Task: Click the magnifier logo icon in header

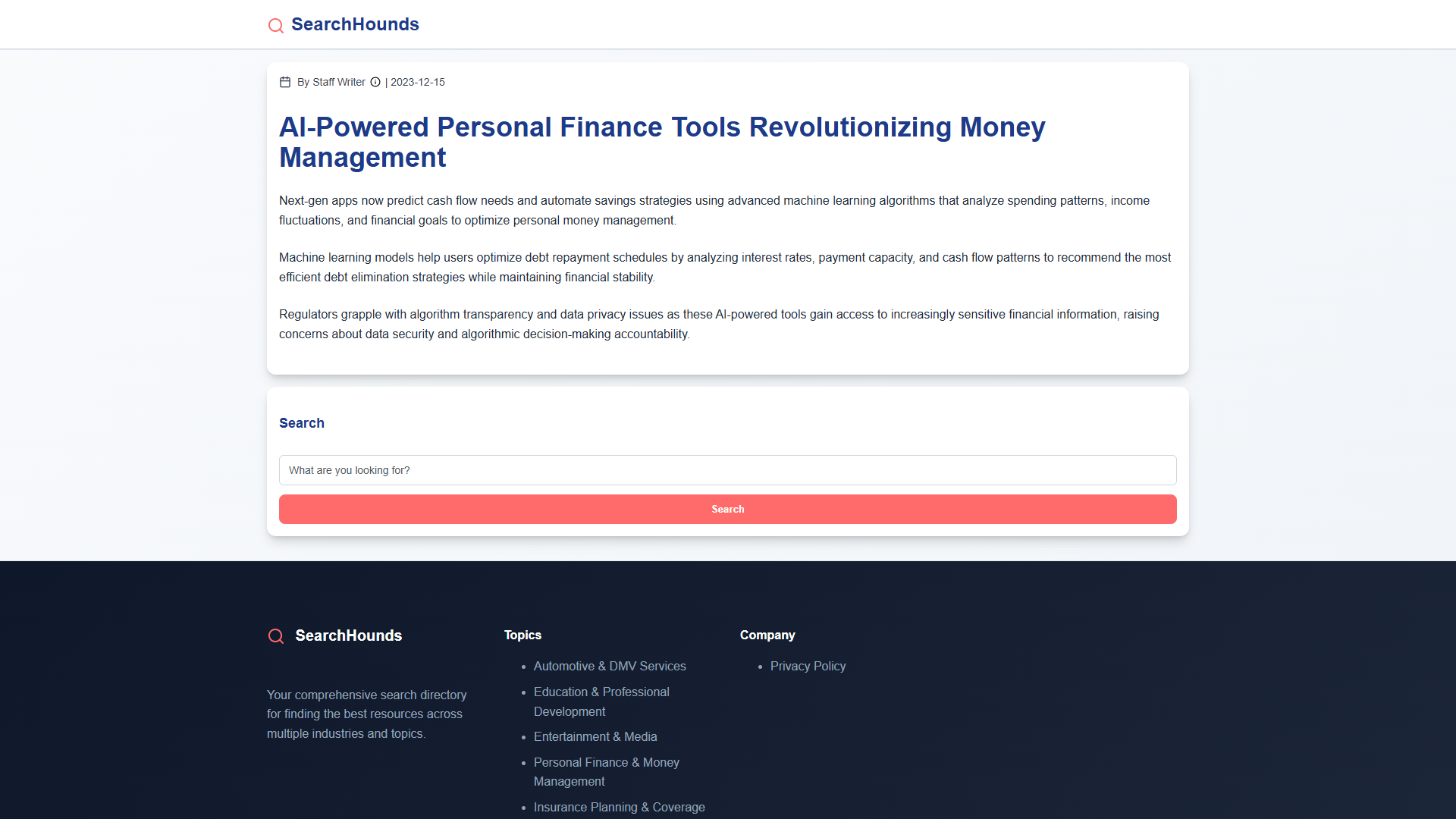Action: click(x=276, y=26)
